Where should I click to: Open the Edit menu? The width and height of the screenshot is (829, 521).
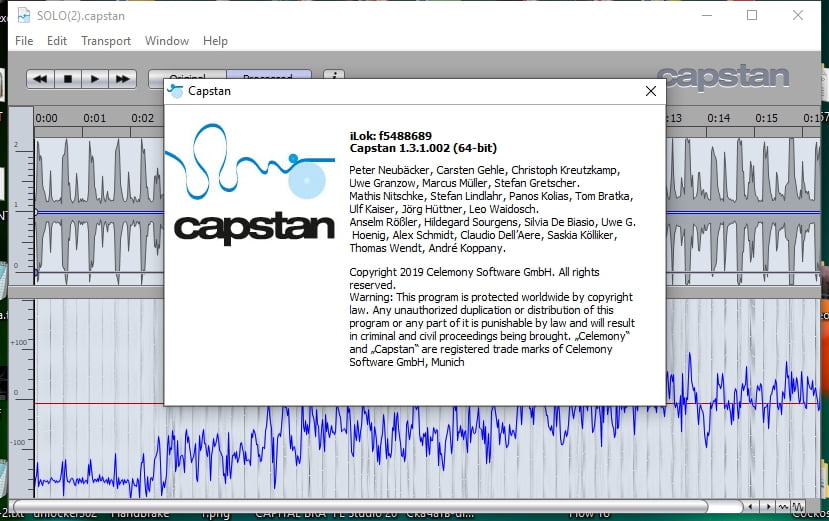click(57, 41)
